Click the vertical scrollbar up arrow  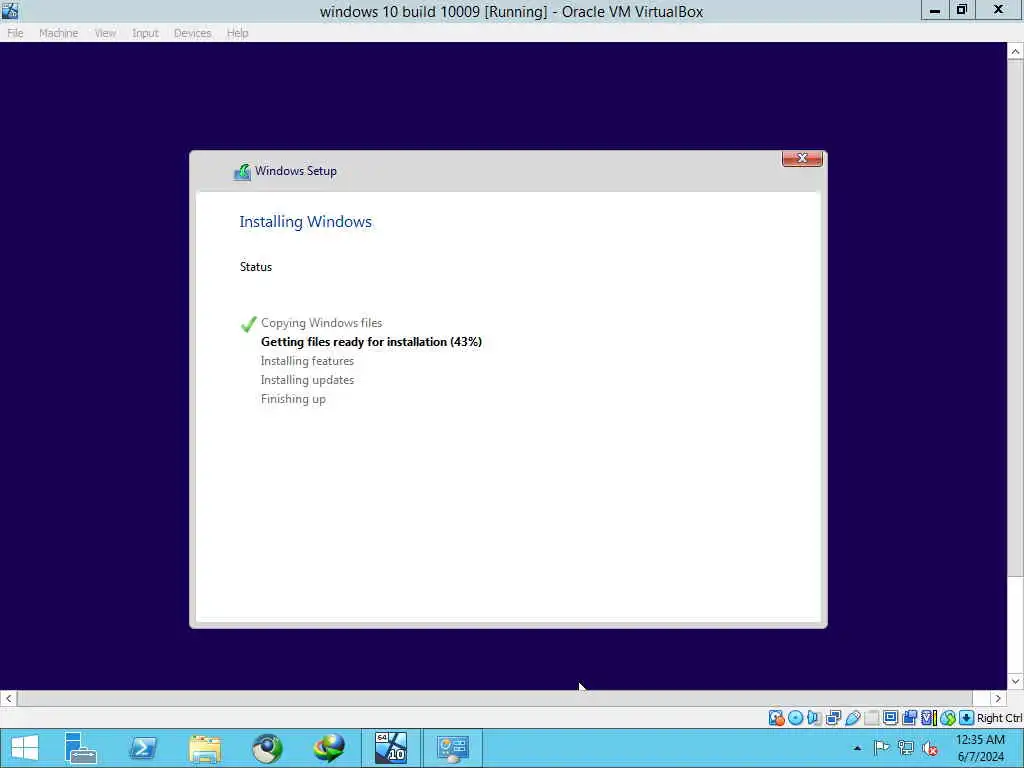point(1015,52)
